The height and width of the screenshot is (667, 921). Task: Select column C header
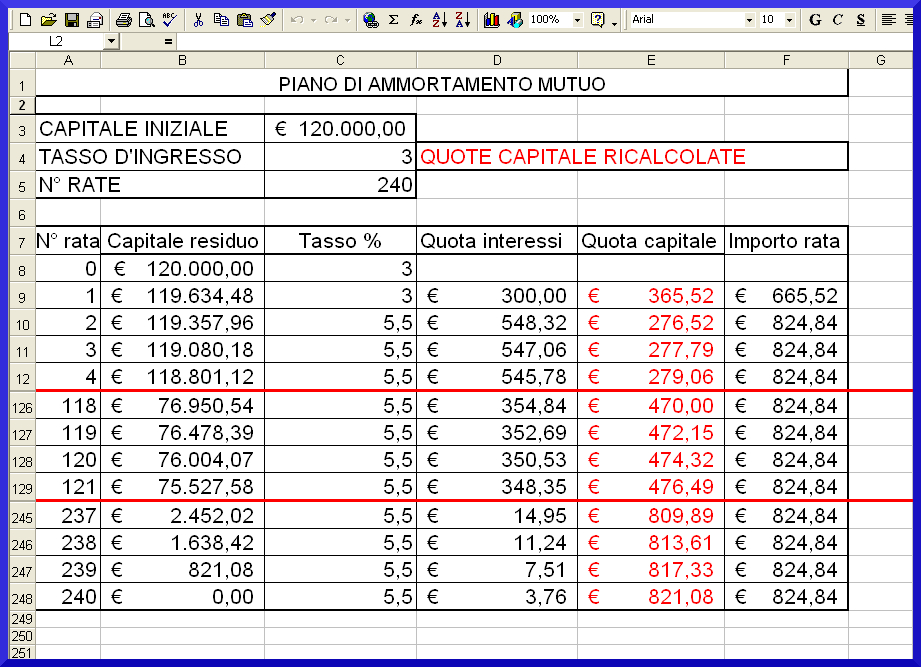coord(340,61)
